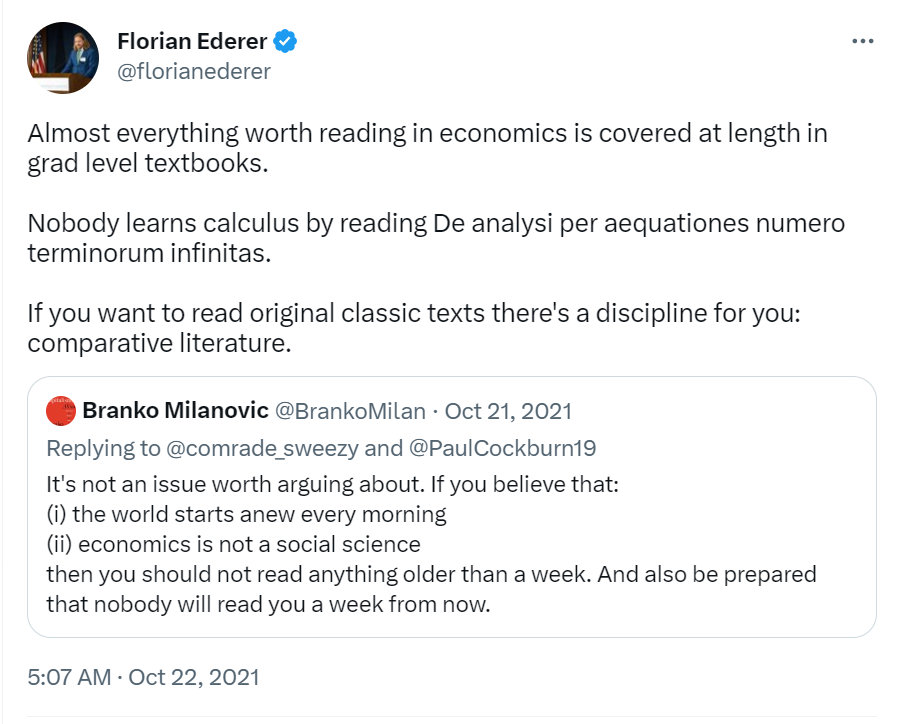Click the "(i) the world starts anew" line
The image size is (898, 724).
pyautogui.click(x=246, y=516)
